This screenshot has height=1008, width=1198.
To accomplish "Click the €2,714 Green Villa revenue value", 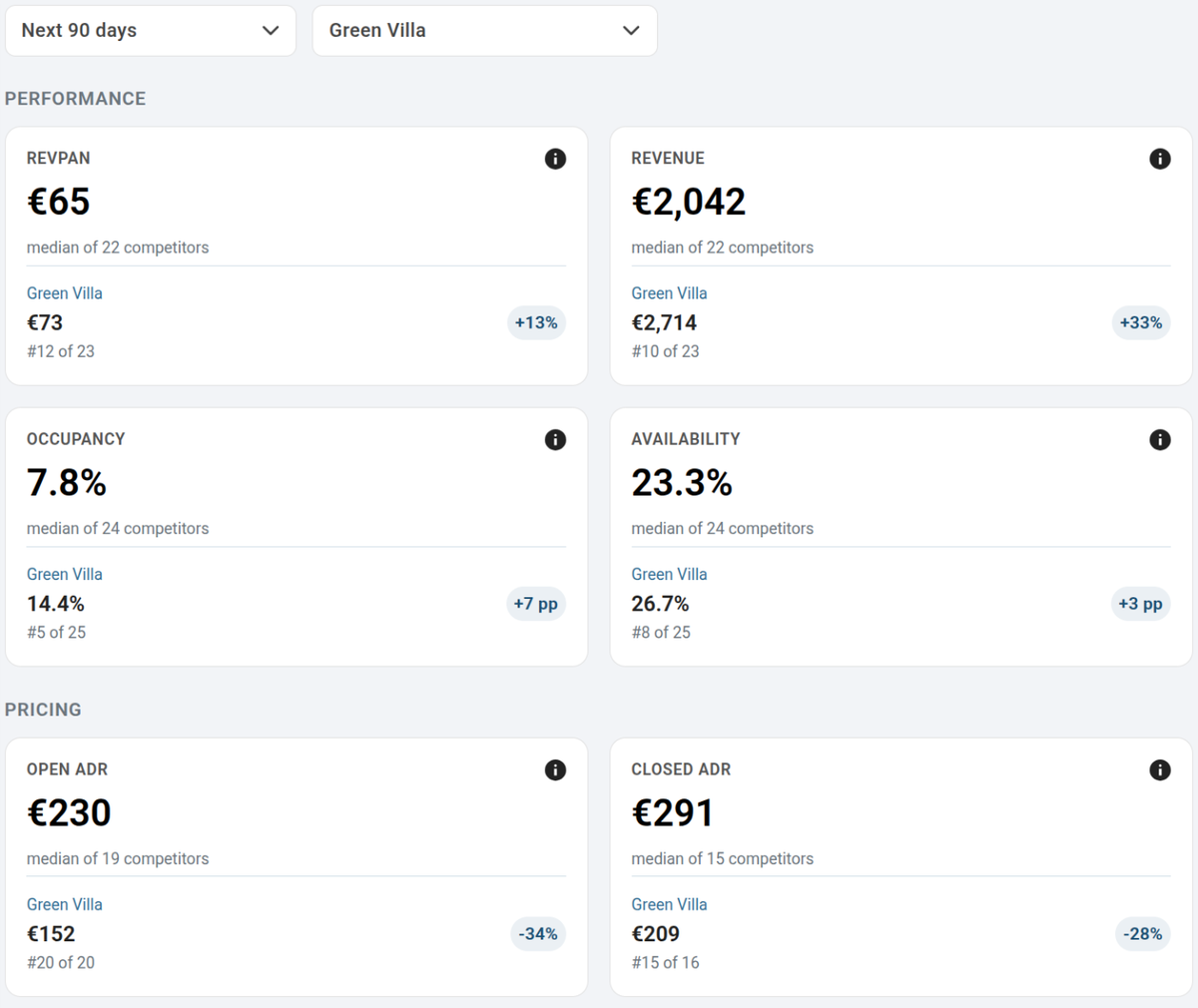I will tap(665, 323).
